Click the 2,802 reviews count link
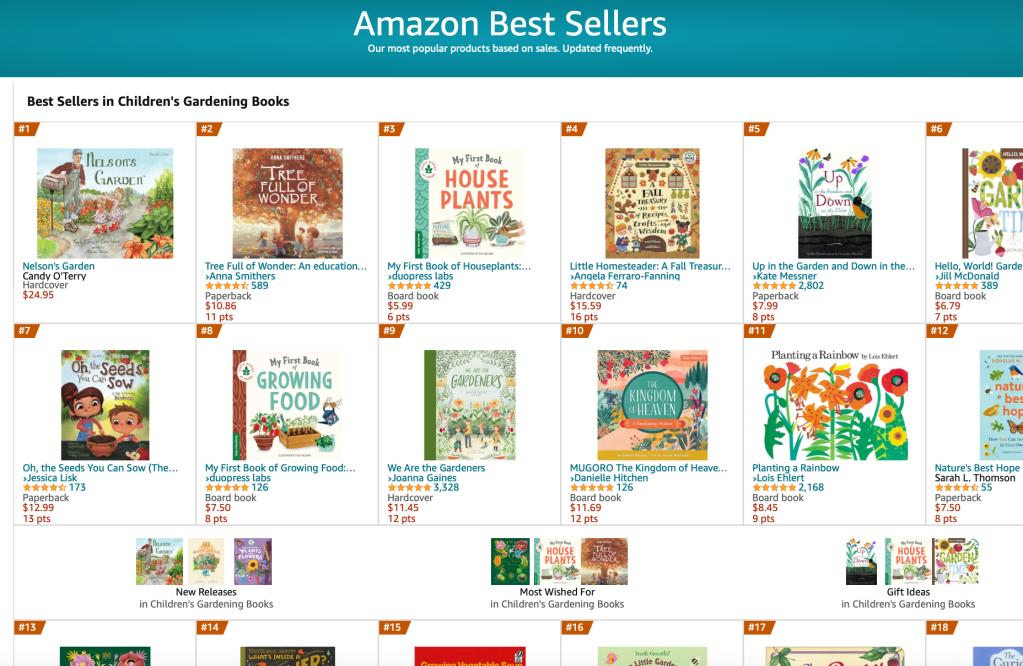 tap(811, 286)
